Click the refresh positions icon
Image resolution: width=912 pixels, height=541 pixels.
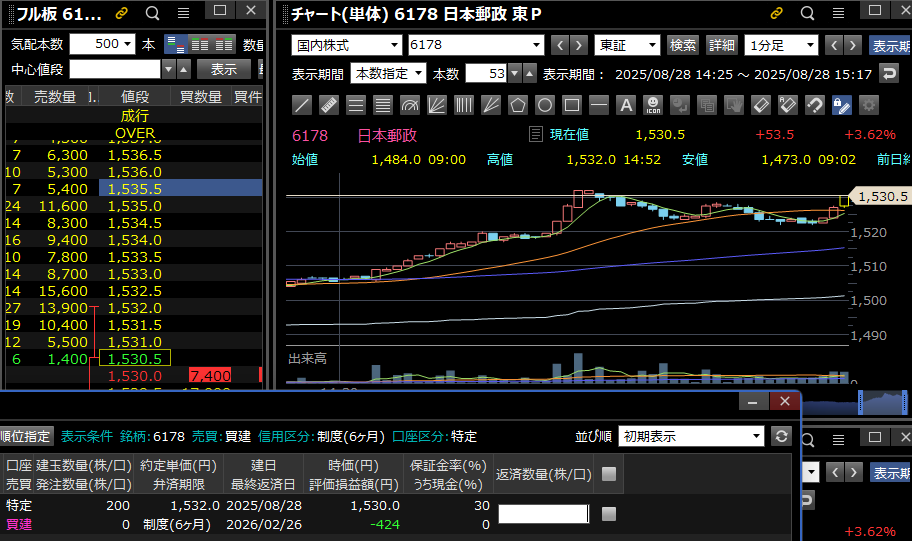tap(781, 436)
